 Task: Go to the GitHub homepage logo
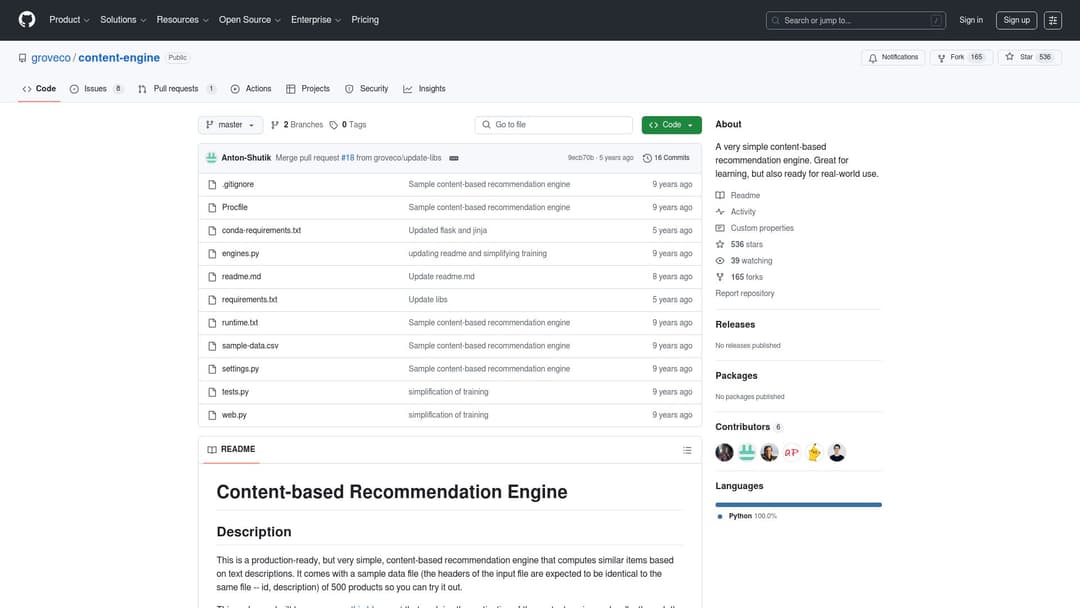(x=27, y=20)
